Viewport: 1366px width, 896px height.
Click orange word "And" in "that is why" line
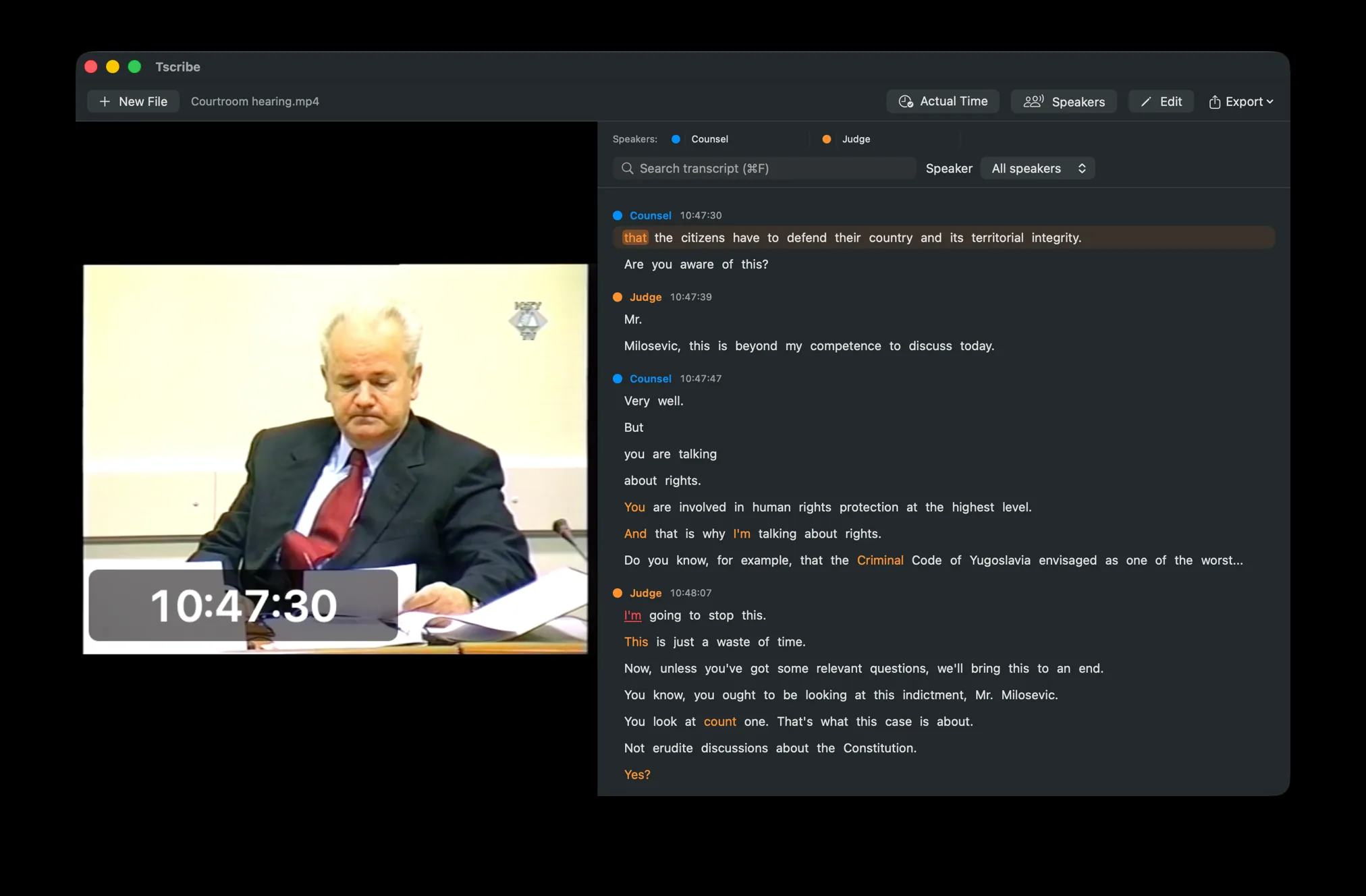[635, 534]
